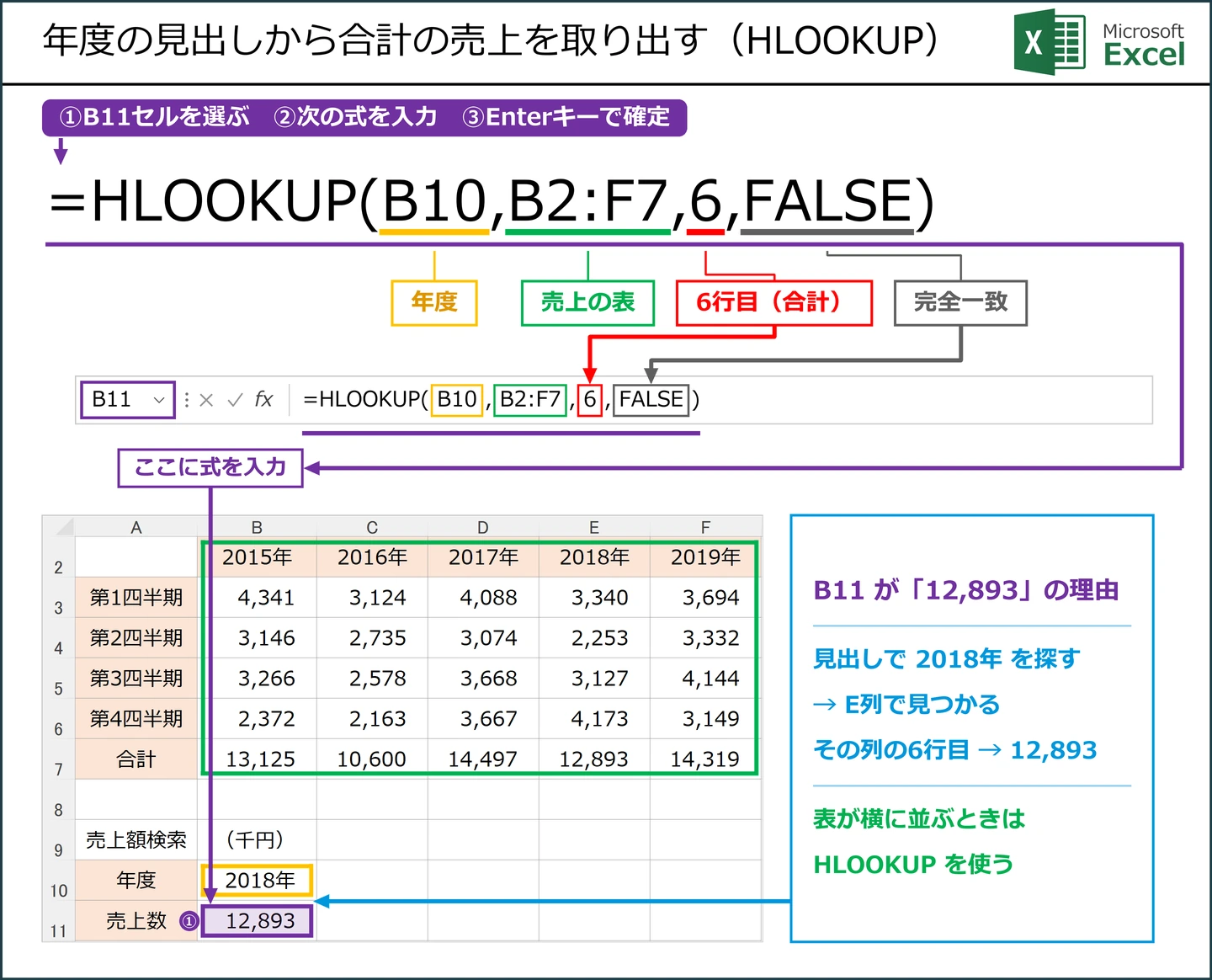Expand the Name Box dropdown arrow

coord(158,400)
